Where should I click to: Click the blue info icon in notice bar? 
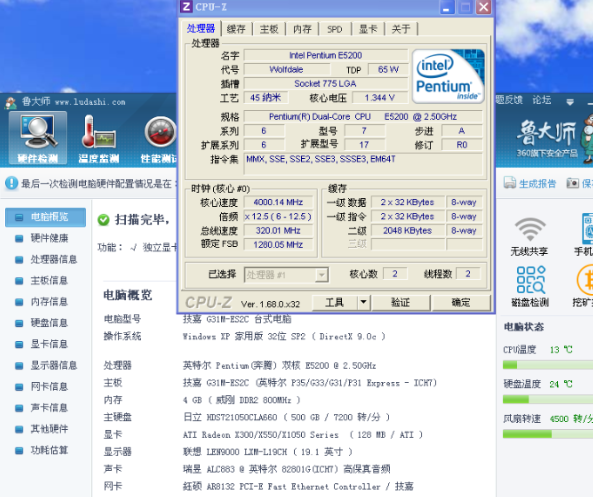coord(11,183)
